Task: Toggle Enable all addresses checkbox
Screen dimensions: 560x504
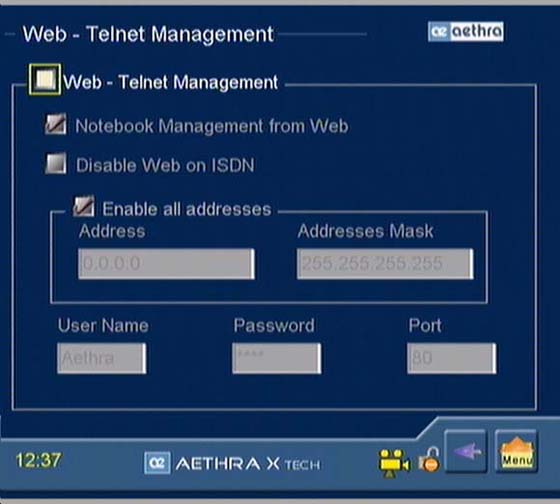Action: click(x=84, y=206)
